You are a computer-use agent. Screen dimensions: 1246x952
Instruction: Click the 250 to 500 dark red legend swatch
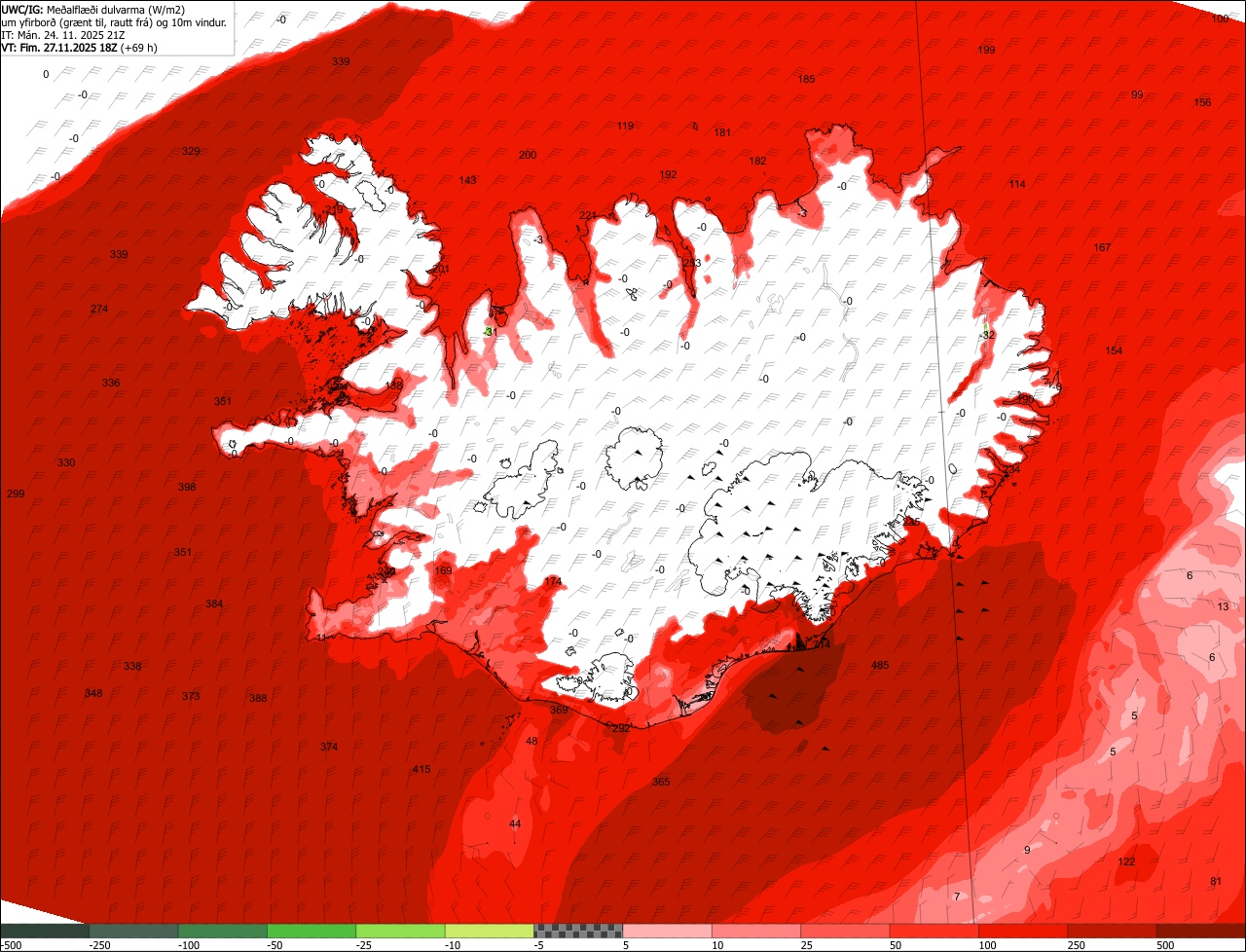pos(1112,931)
